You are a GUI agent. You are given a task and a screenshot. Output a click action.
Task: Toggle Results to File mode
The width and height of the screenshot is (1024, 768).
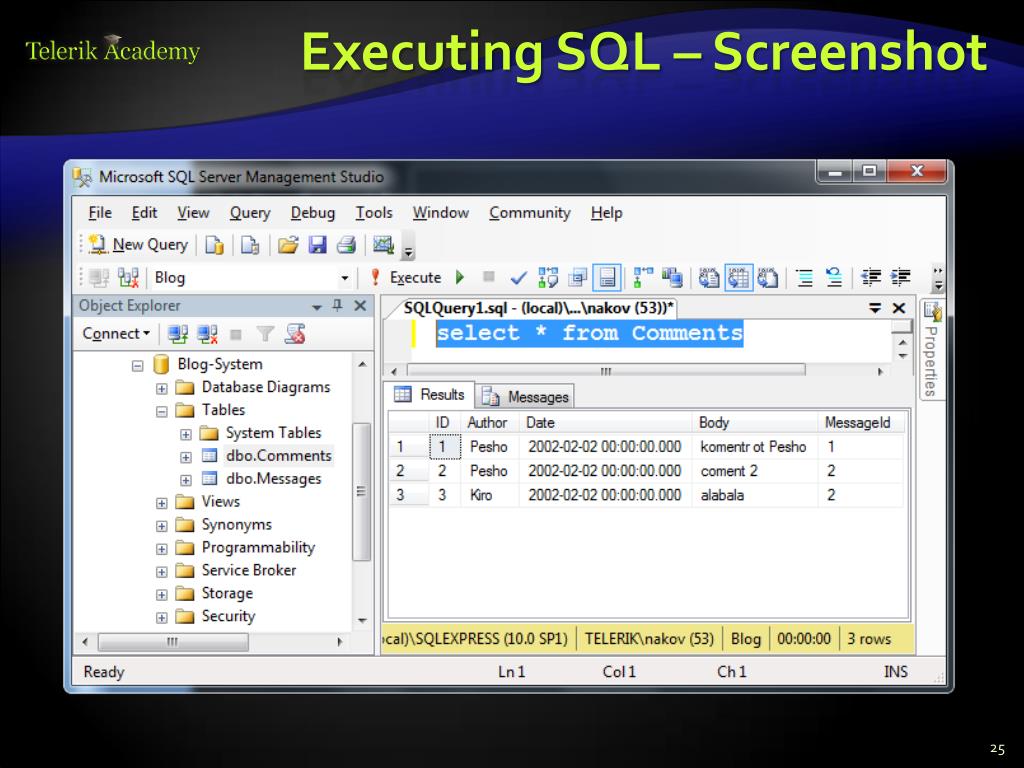click(768, 278)
